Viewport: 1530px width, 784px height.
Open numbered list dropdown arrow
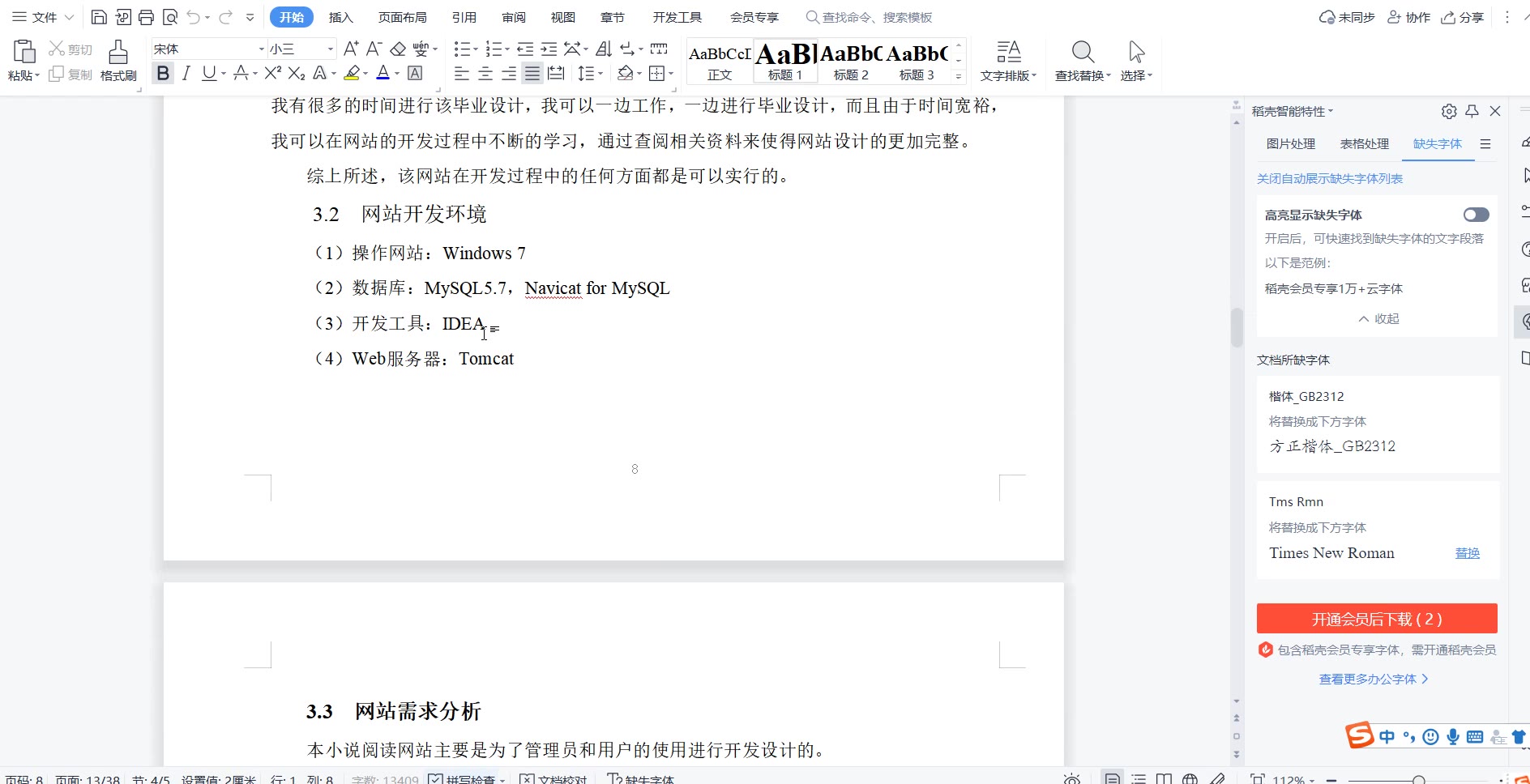point(507,49)
